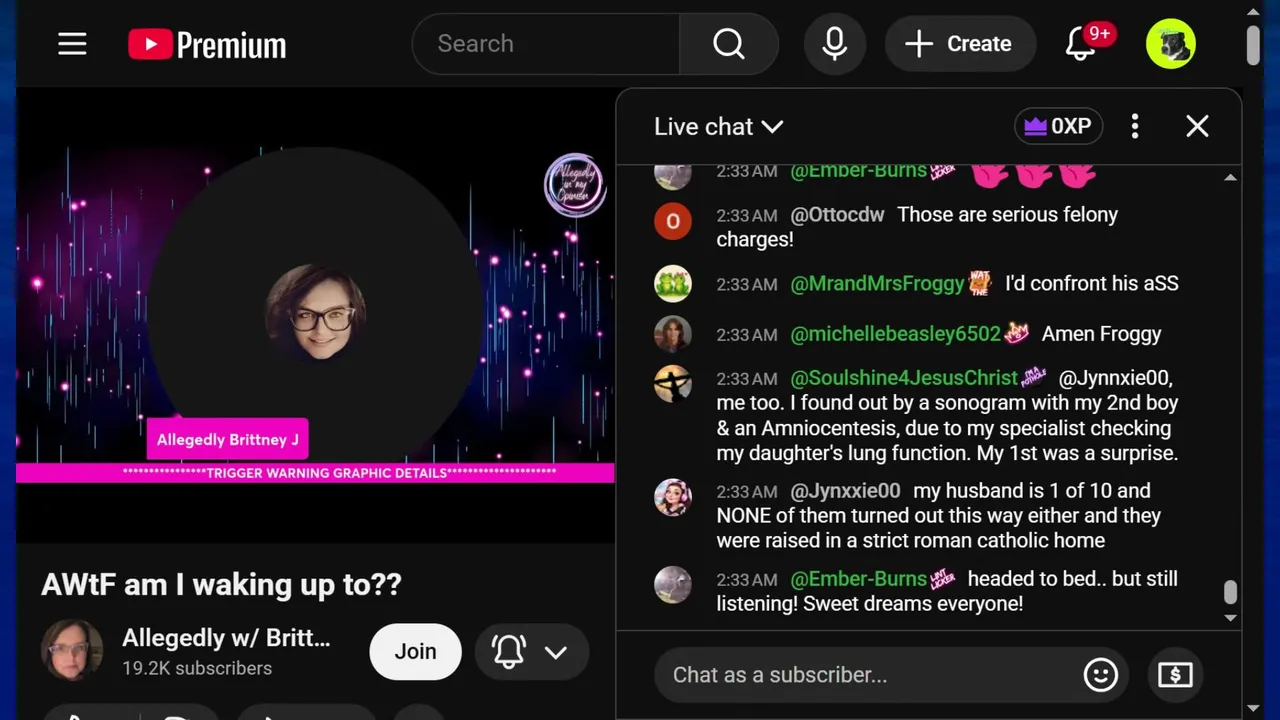Open the emoji picker in chat
1280x720 pixels.
(x=1100, y=675)
